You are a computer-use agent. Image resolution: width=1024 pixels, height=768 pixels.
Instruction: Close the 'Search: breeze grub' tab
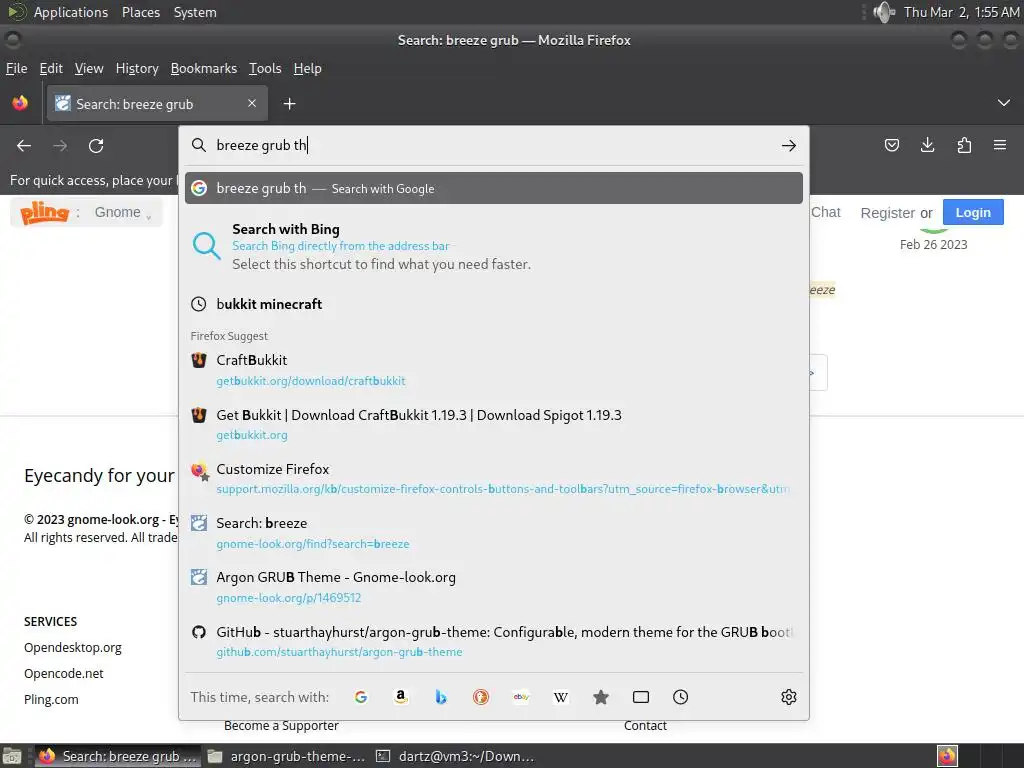251,103
